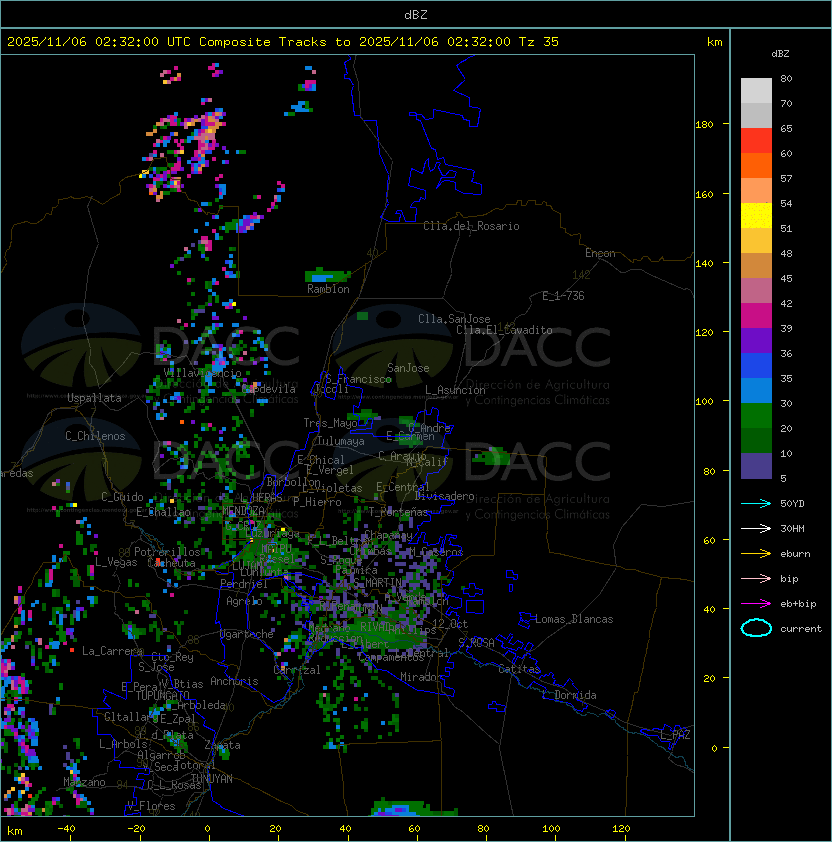This screenshot has height=842, width=832.
Task: Click the Catitas map label
Action: (x=519, y=669)
